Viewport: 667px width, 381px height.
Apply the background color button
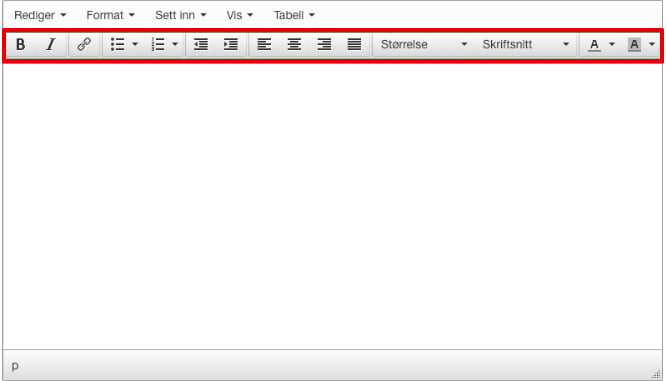[634, 44]
